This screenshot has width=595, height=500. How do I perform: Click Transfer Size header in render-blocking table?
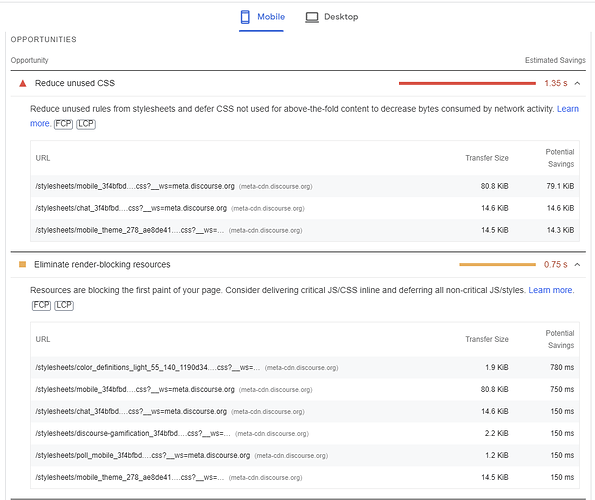487,340
